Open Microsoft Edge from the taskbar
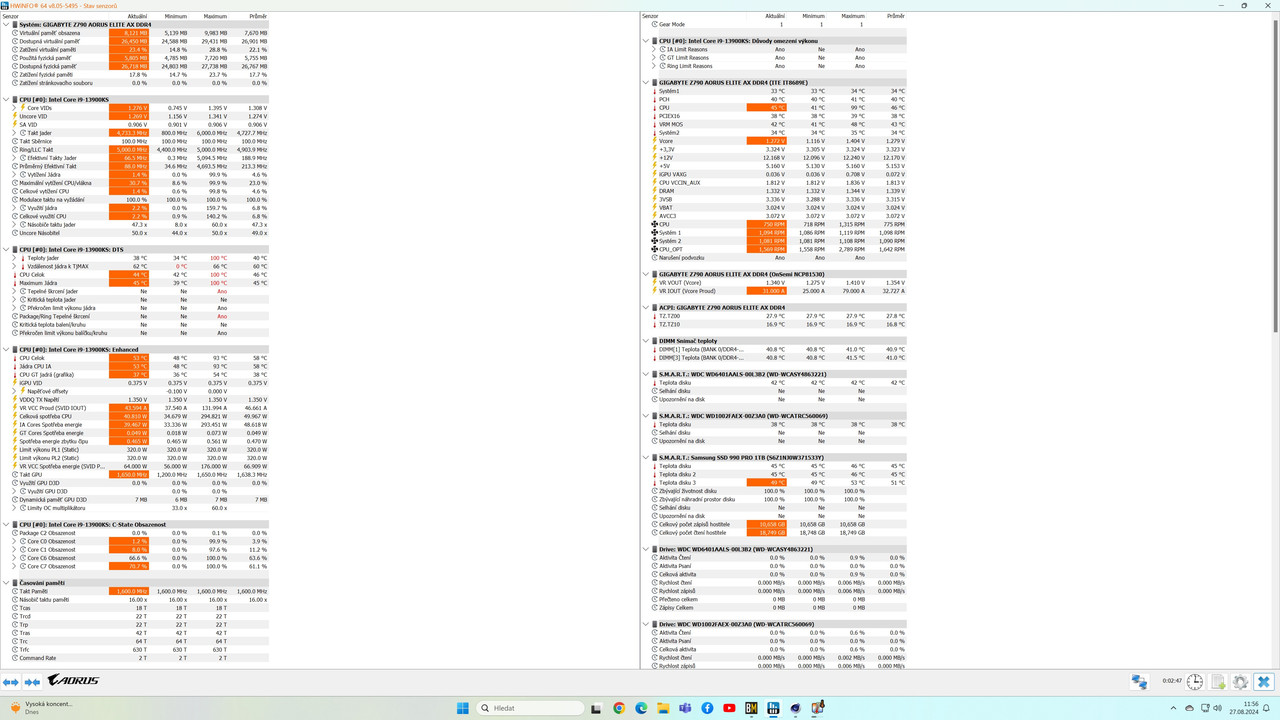 [641, 708]
